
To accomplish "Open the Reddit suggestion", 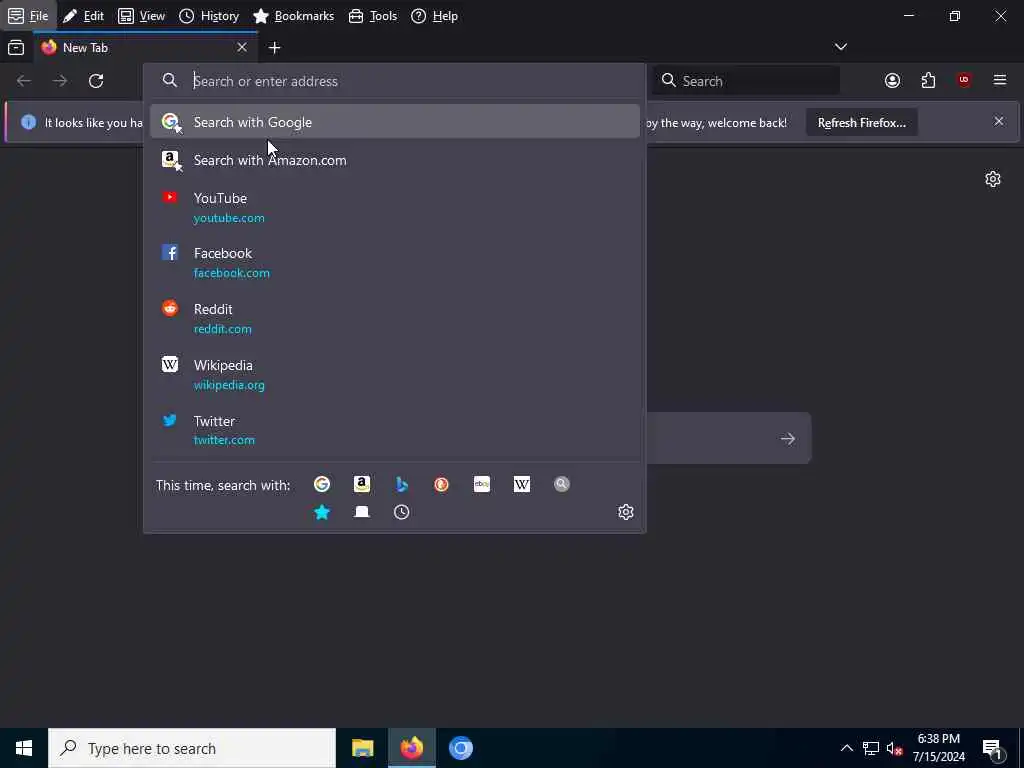I will pos(394,318).
